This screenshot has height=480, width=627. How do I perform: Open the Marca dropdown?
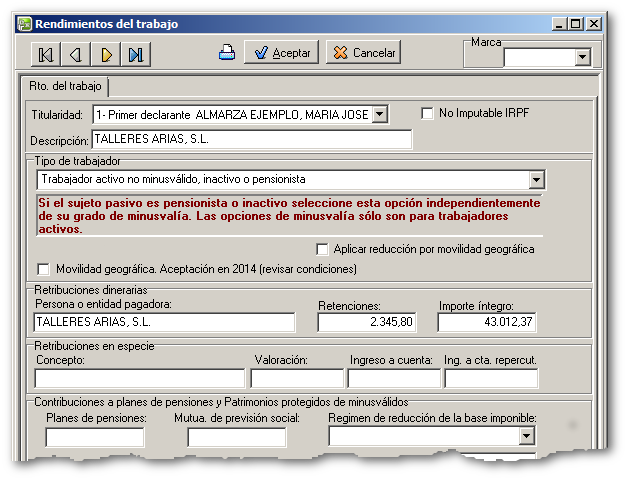582,58
